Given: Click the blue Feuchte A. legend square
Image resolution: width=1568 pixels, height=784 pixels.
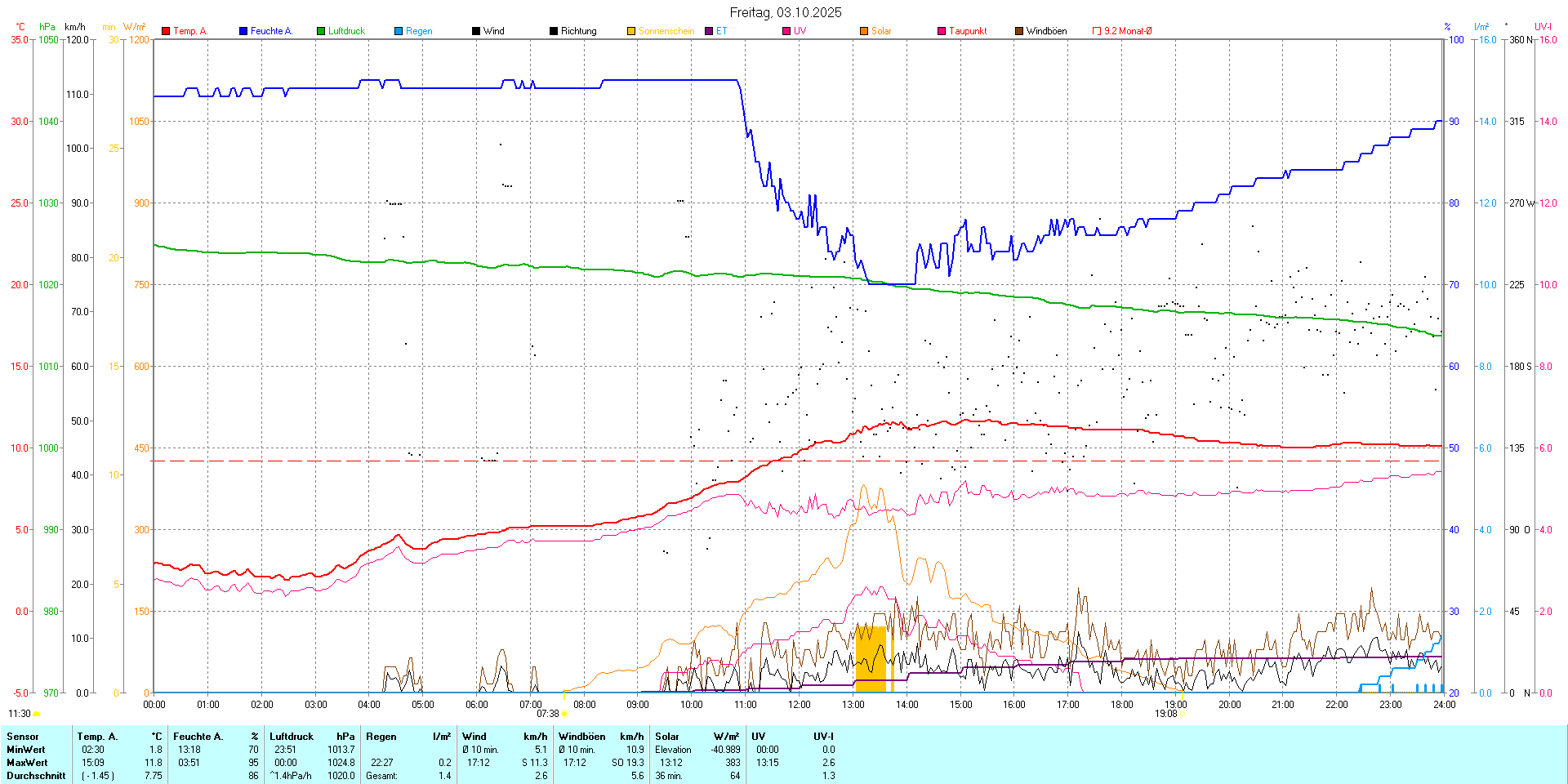Looking at the screenshot, I should (243, 31).
